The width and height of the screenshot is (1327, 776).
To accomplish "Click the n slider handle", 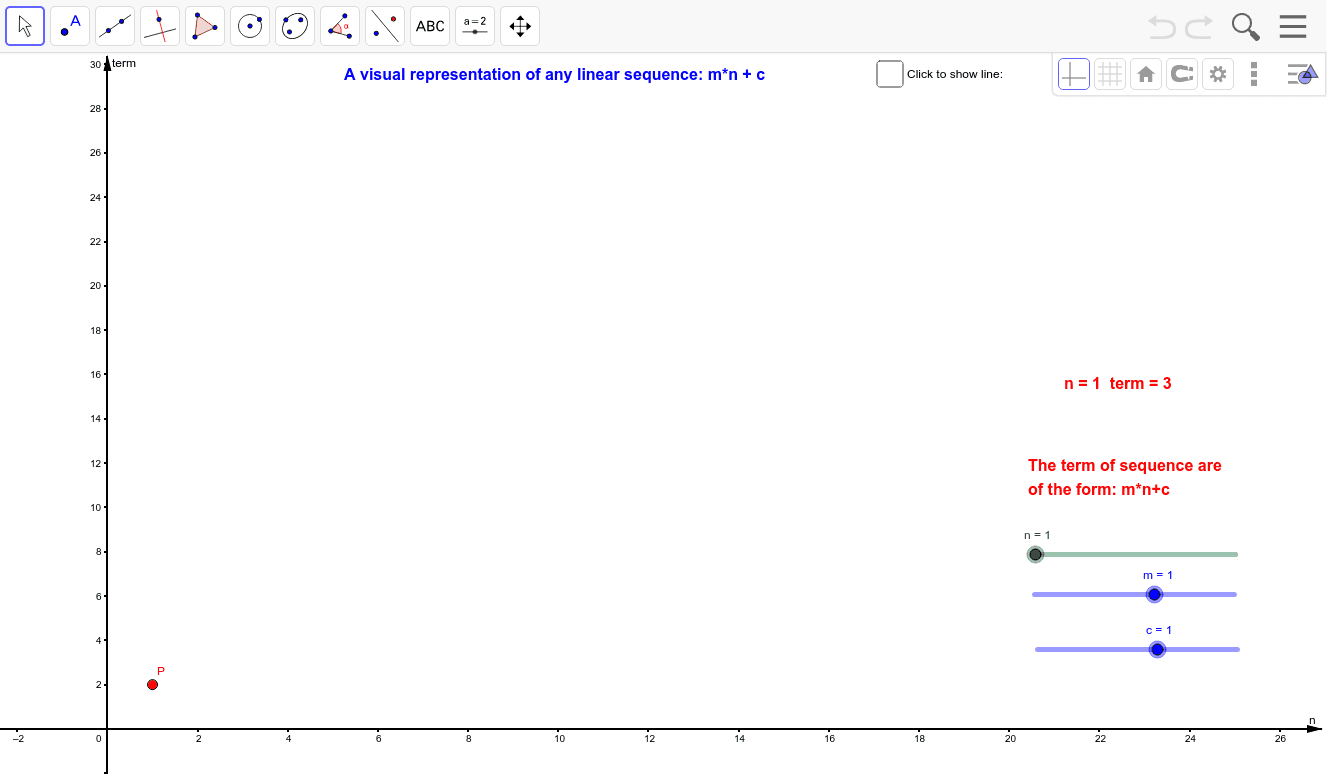I will pos(1035,554).
